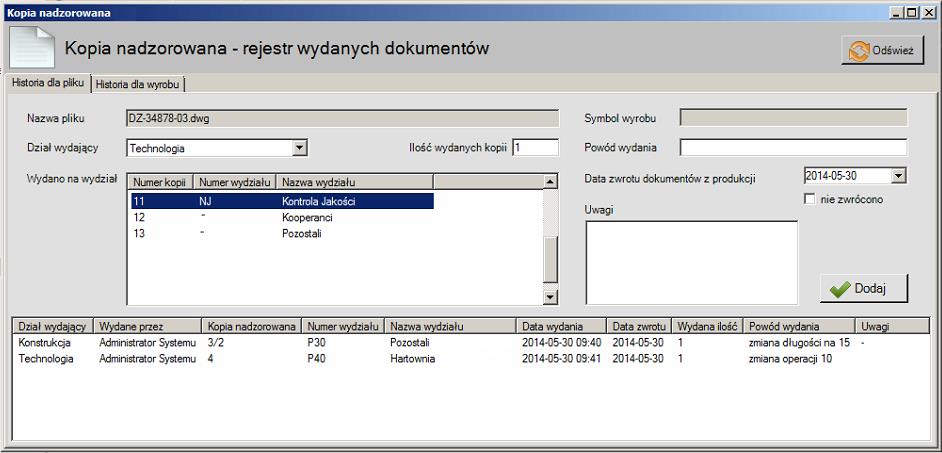Select the Historia dla pliku tab

[48, 84]
